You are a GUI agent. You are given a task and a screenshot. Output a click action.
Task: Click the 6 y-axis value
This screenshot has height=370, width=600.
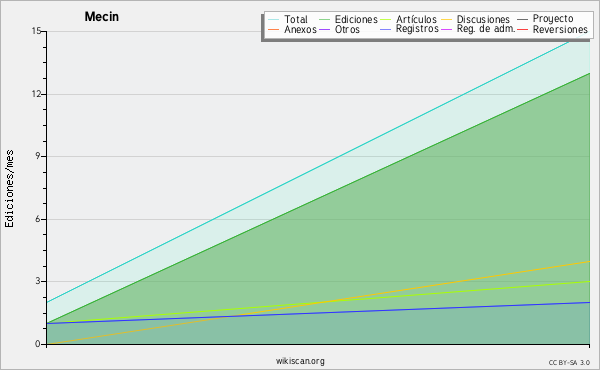coord(39,219)
